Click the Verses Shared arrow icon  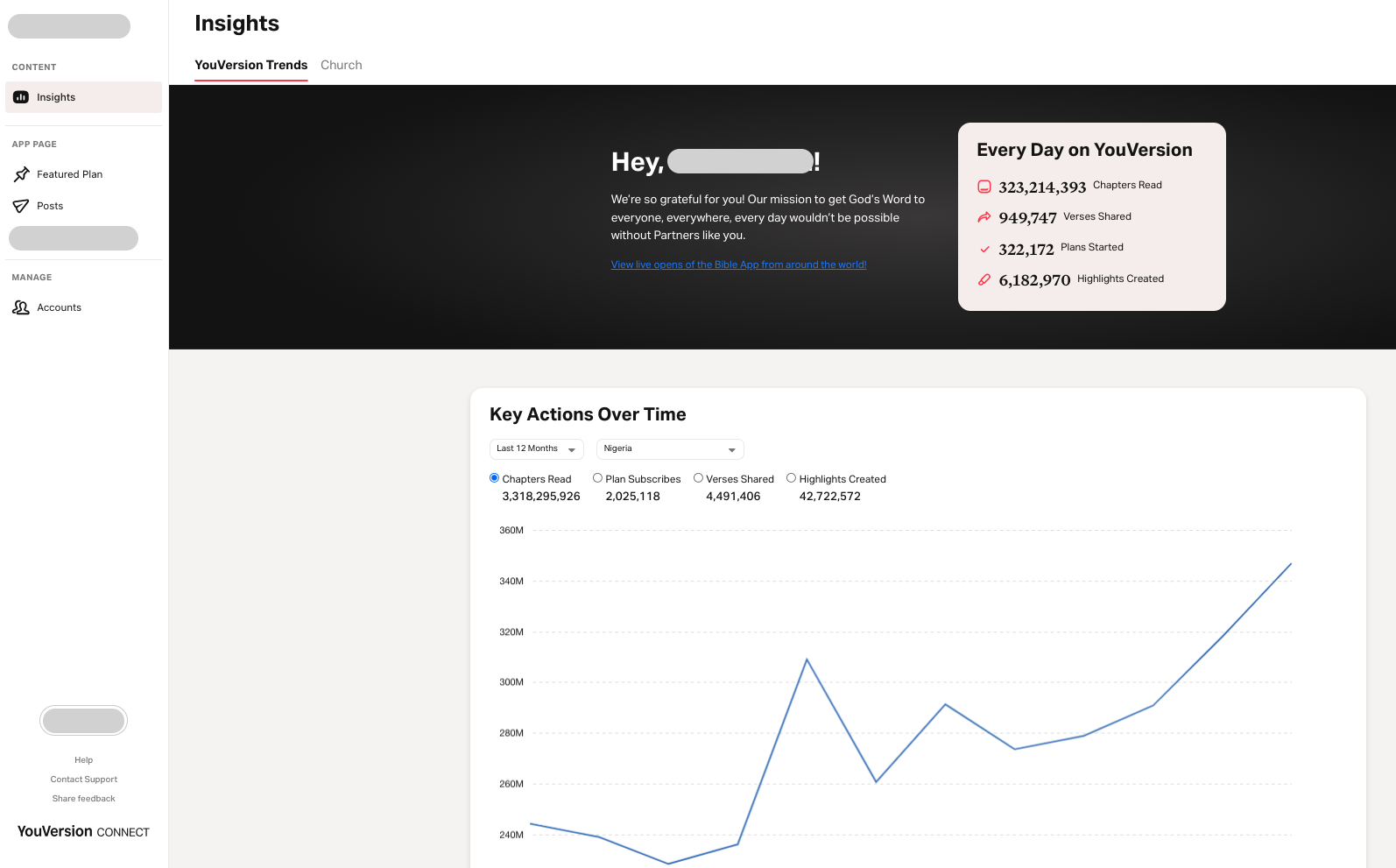click(x=984, y=217)
